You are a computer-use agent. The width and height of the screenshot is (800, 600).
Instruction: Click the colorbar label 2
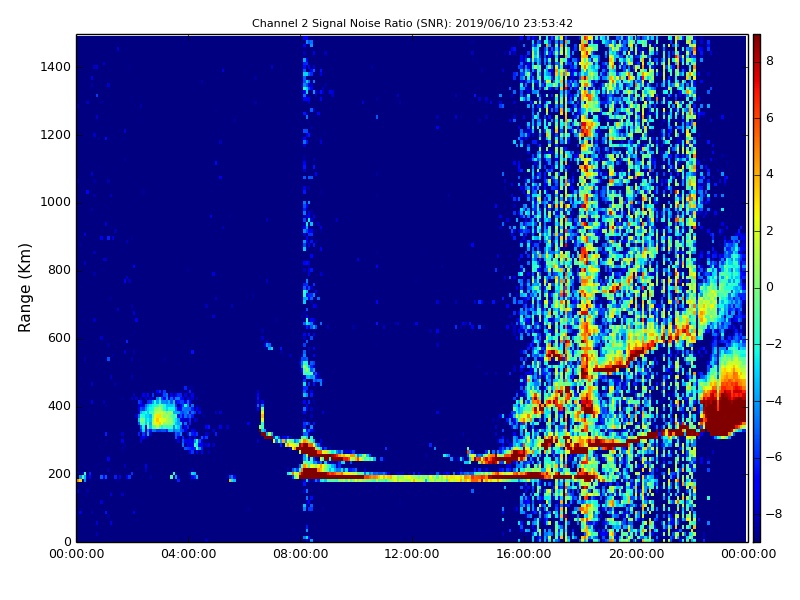770,231
